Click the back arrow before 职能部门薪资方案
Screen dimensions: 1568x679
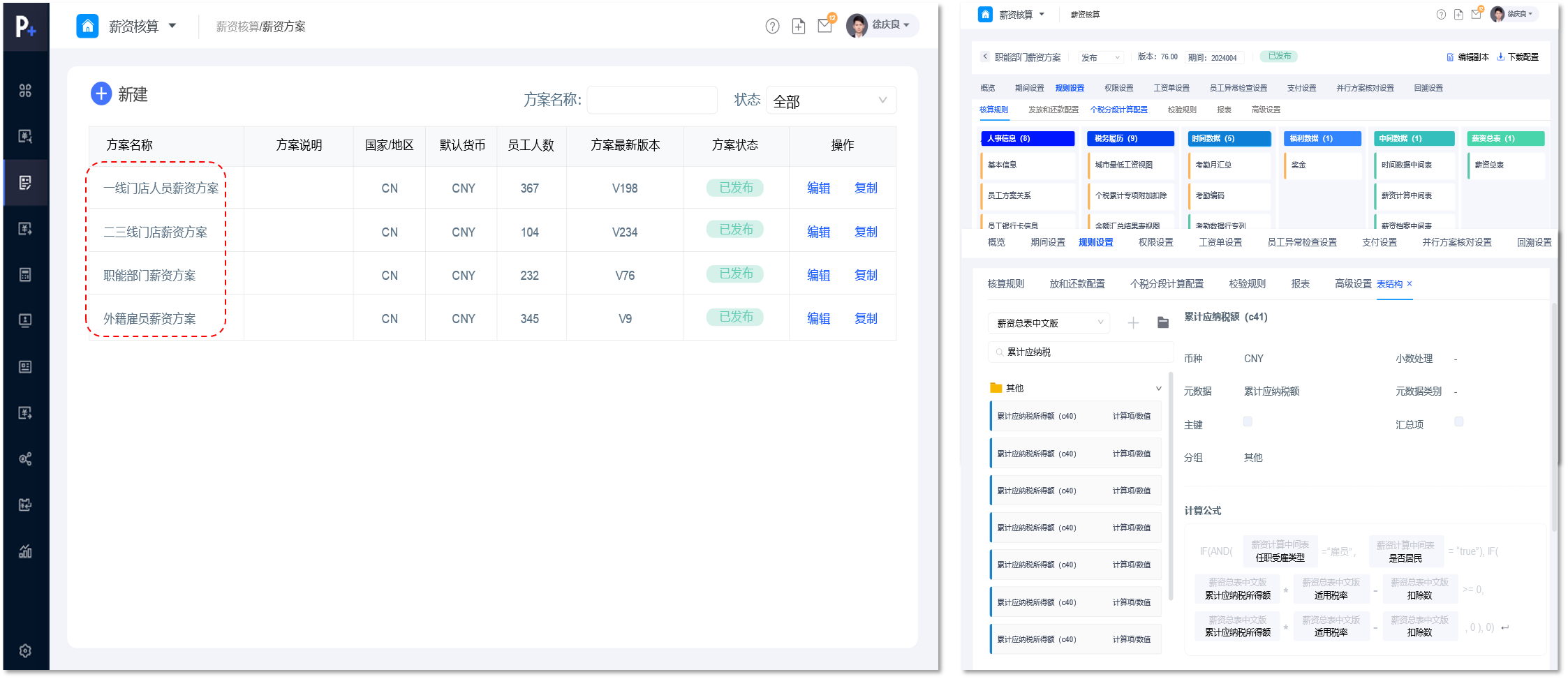[x=985, y=57]
